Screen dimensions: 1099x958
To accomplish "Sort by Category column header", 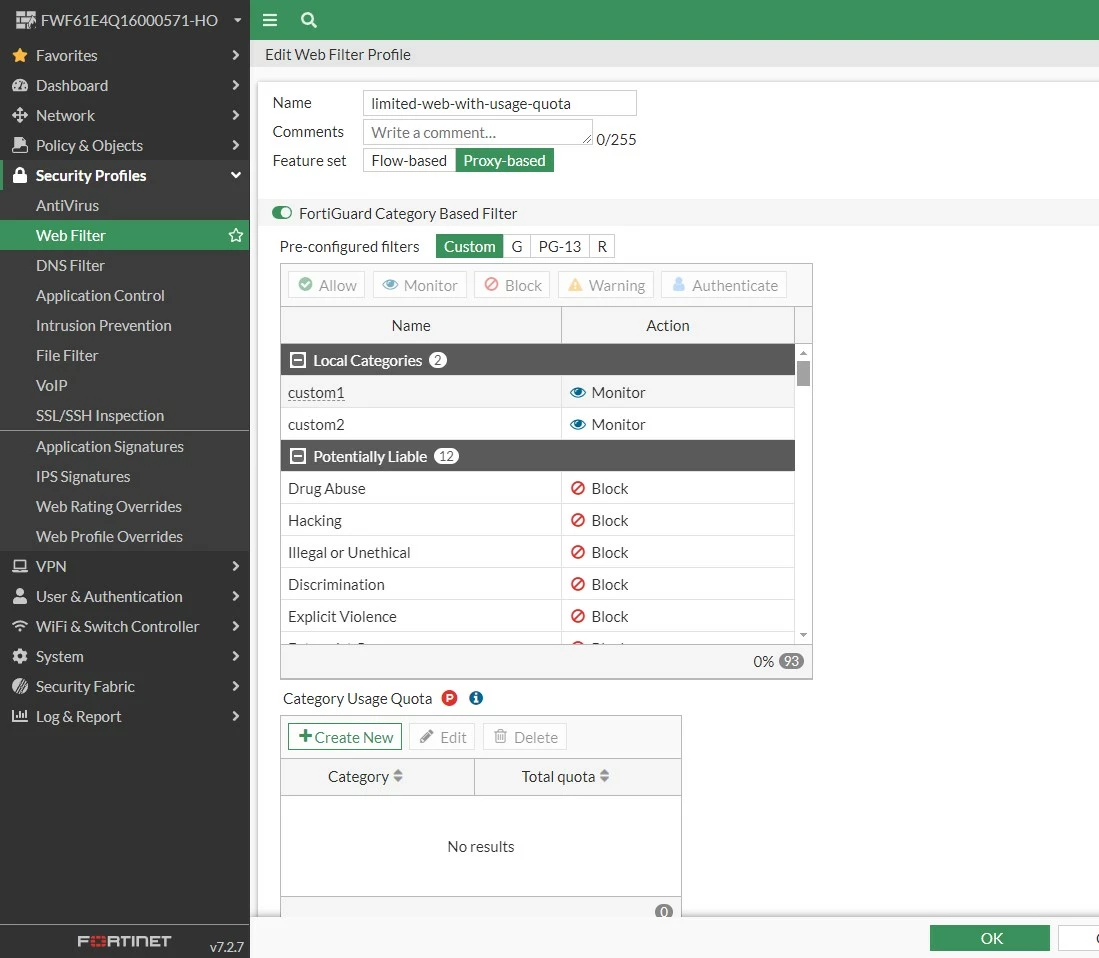I will tap(377, 776).
